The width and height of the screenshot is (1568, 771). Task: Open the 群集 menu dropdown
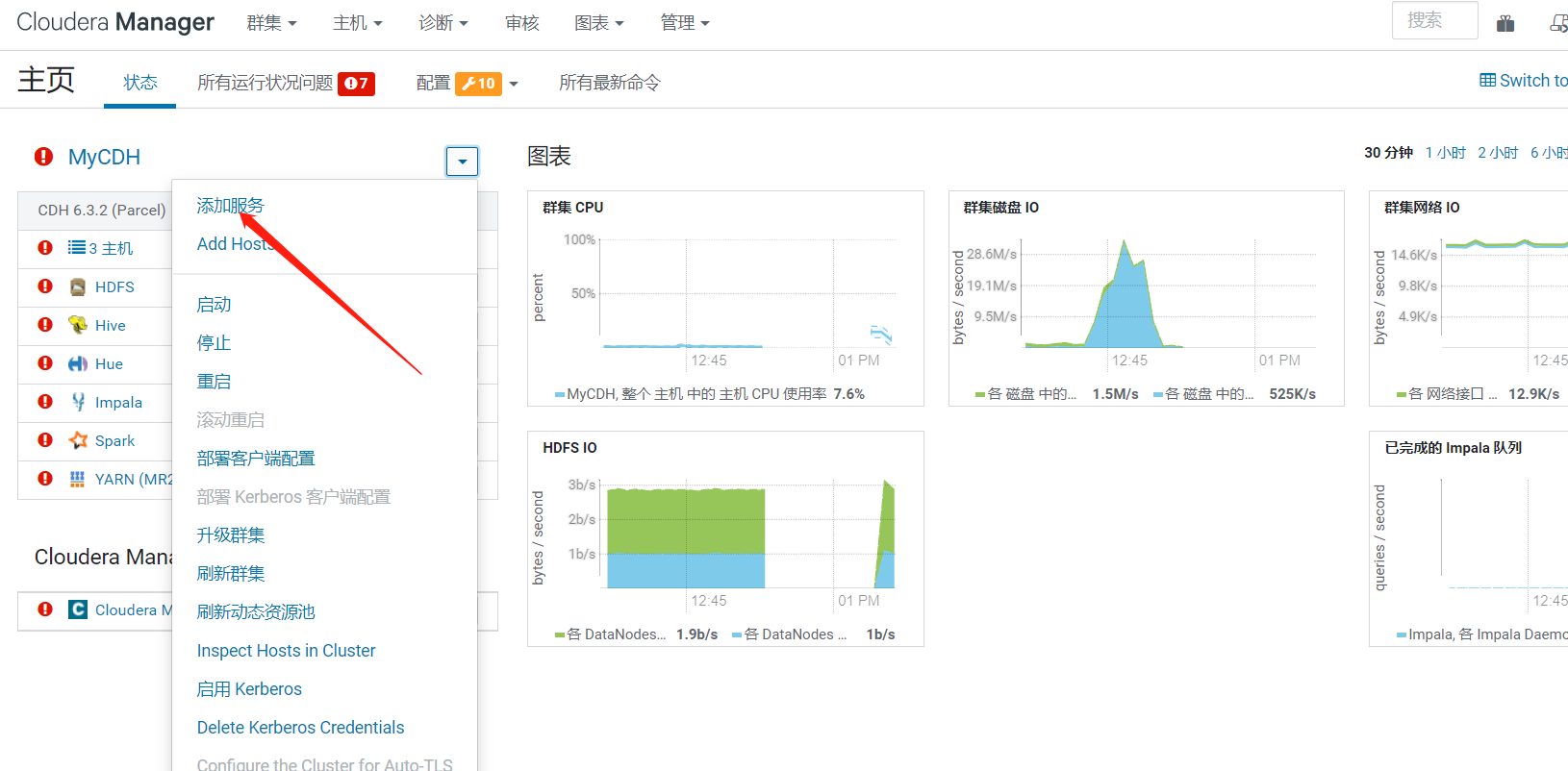coord(272,23)
